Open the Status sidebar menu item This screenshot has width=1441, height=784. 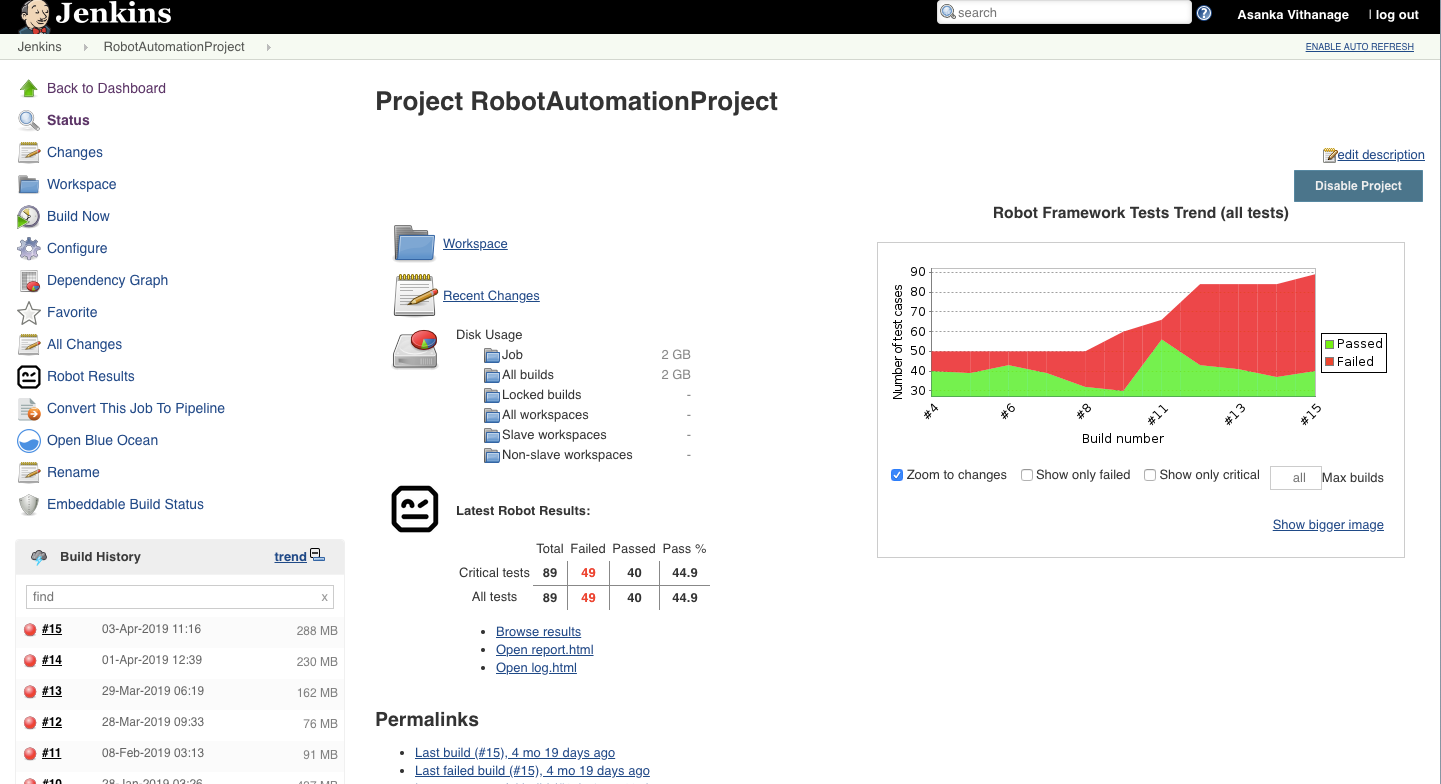click(x=68, y=120)
